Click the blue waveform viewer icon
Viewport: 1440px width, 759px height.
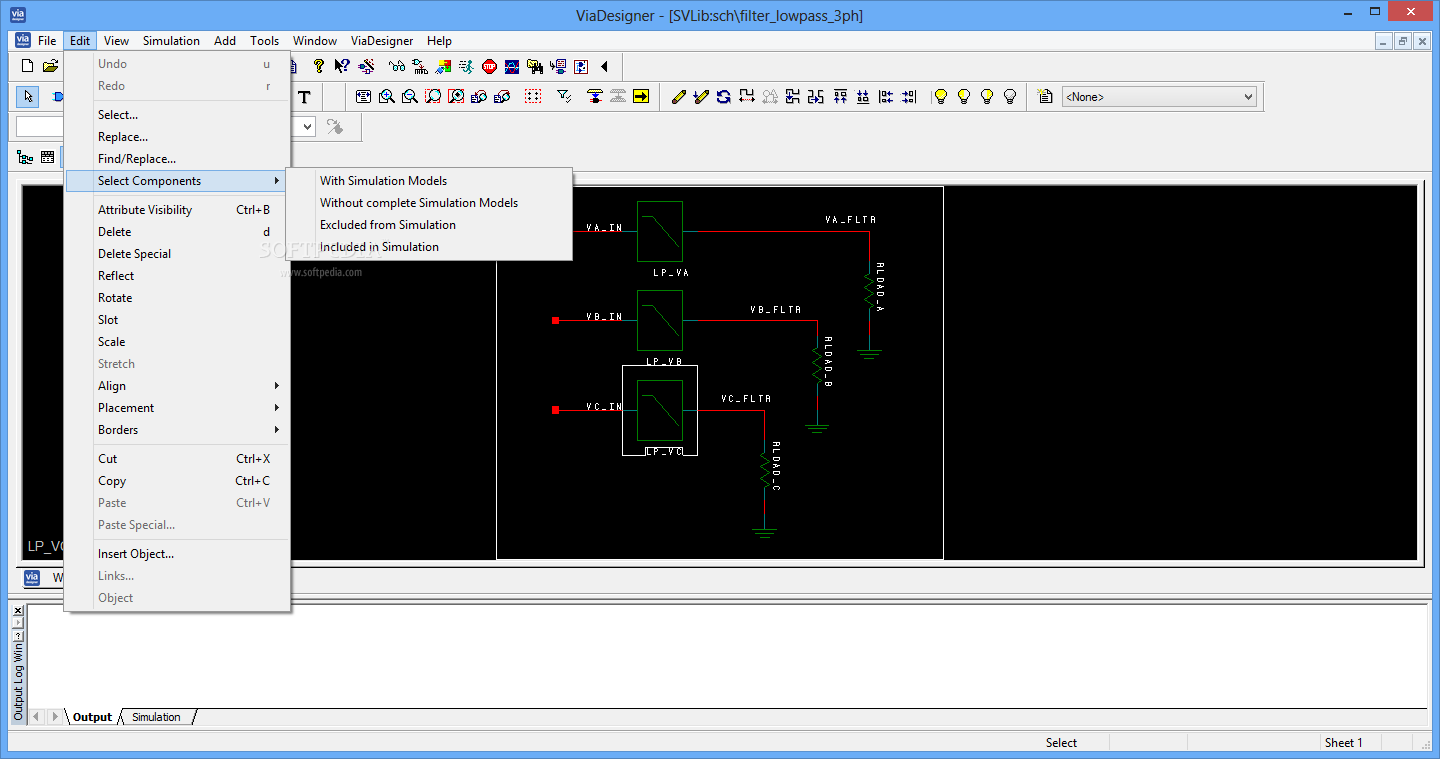click(512, 67)
